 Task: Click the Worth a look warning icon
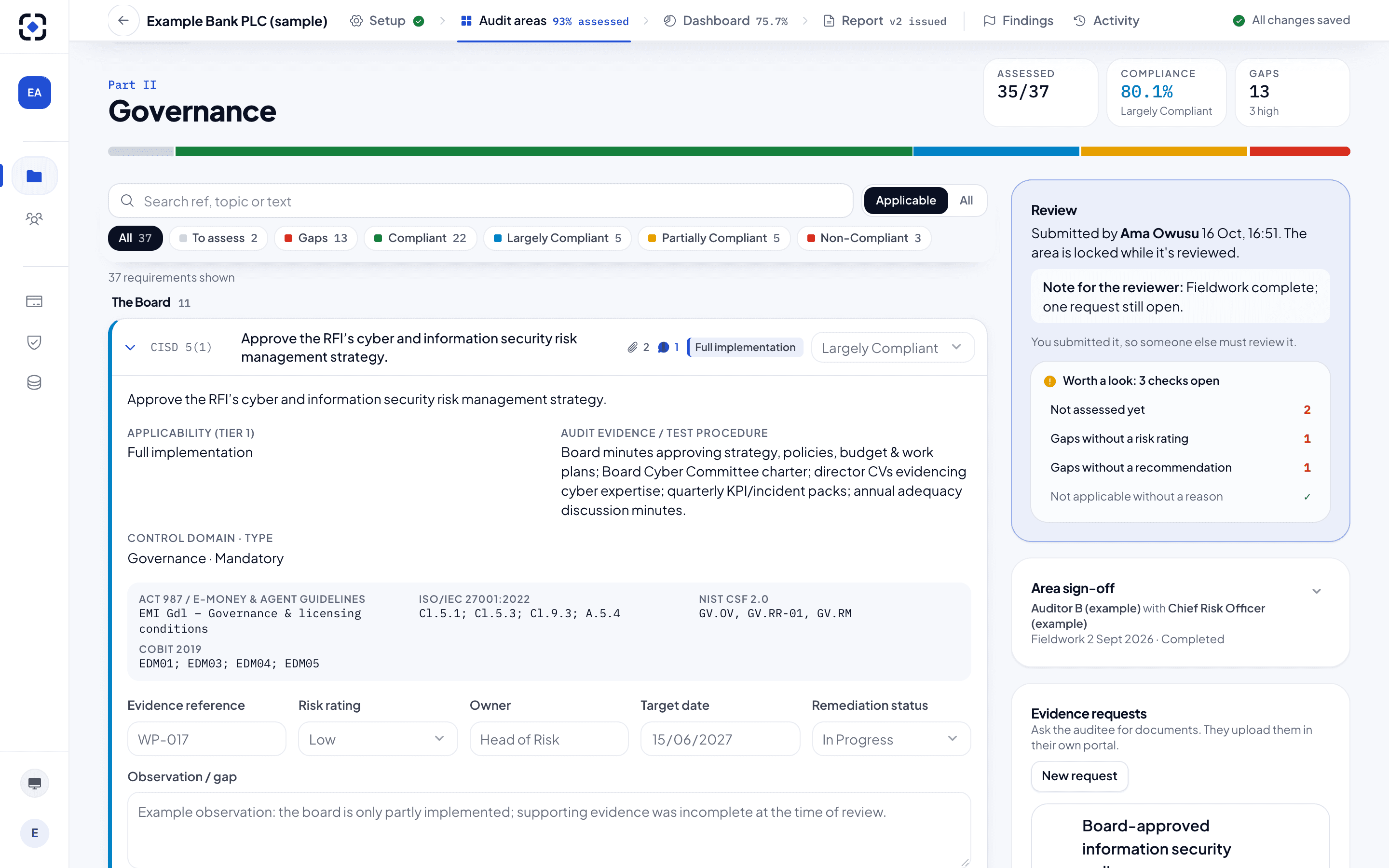pos(1050,381)
